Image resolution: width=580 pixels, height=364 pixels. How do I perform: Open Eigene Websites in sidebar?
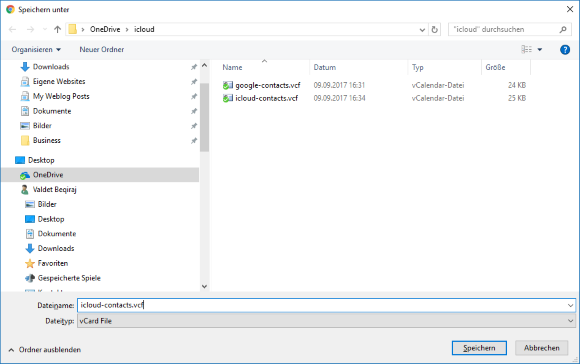click(x=59, y=81)
